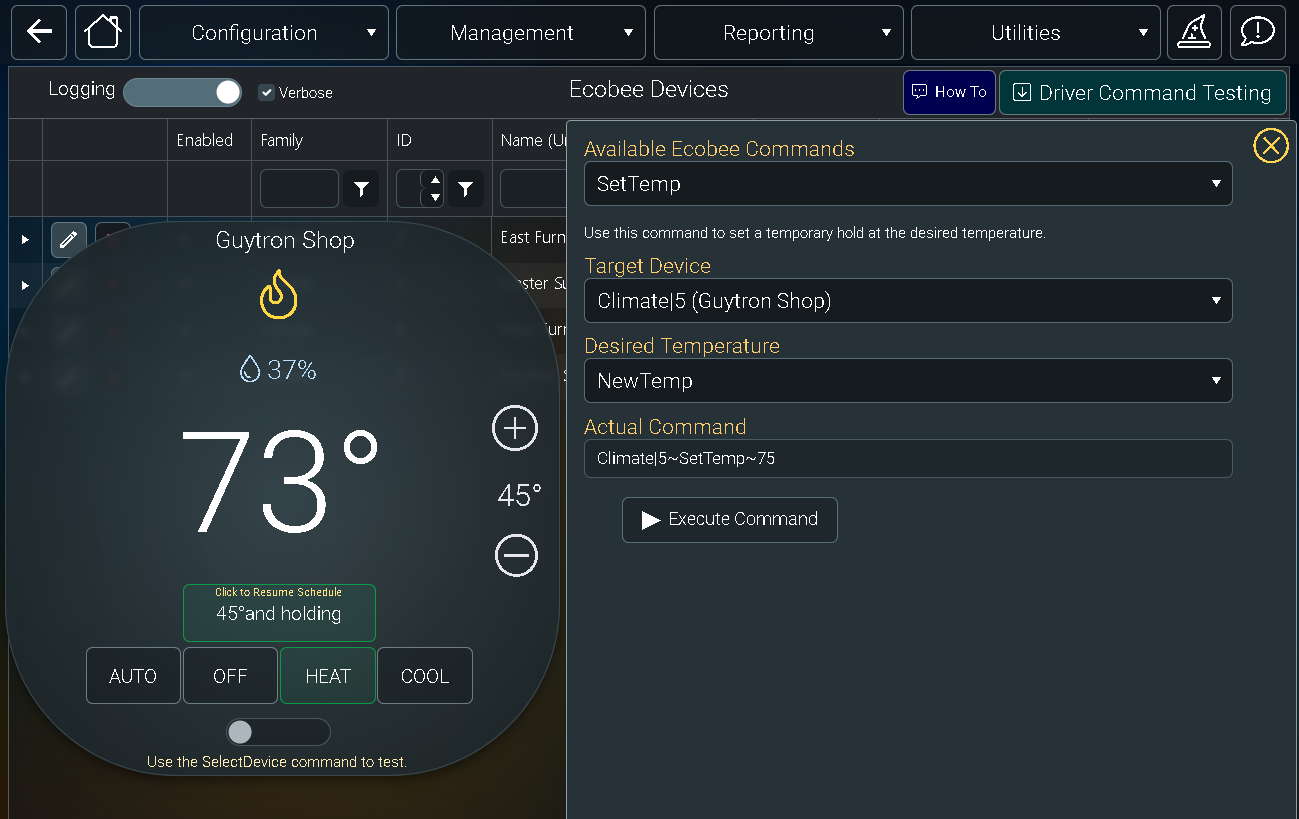Screen dimensions: 1299x819
Task: Click the Family column filter funnel icon
Action: pyautogui.click(x=361, y=188)
